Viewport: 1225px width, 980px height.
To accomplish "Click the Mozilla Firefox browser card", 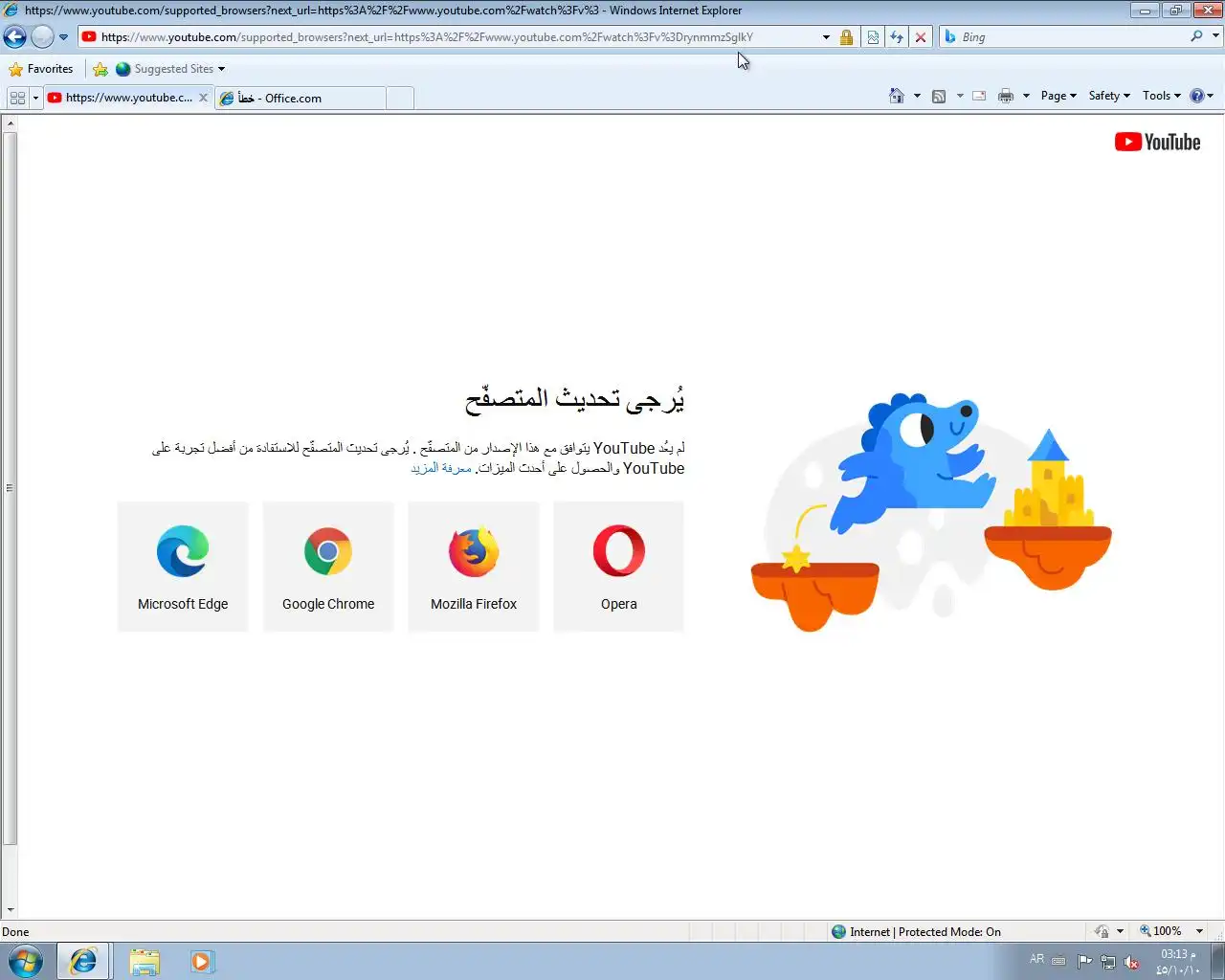I will click(474, 567).
